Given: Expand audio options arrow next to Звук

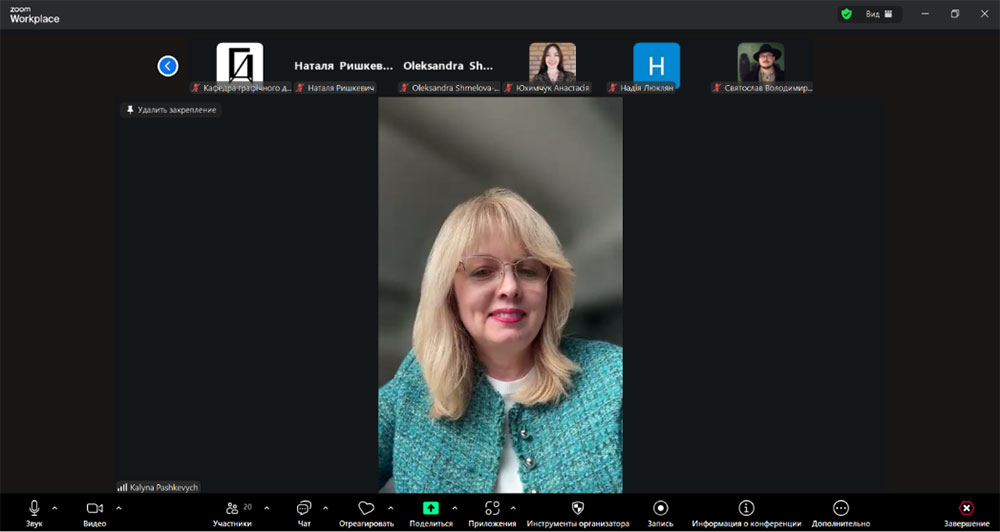Looking at the screenshot, I should (55, 508).
